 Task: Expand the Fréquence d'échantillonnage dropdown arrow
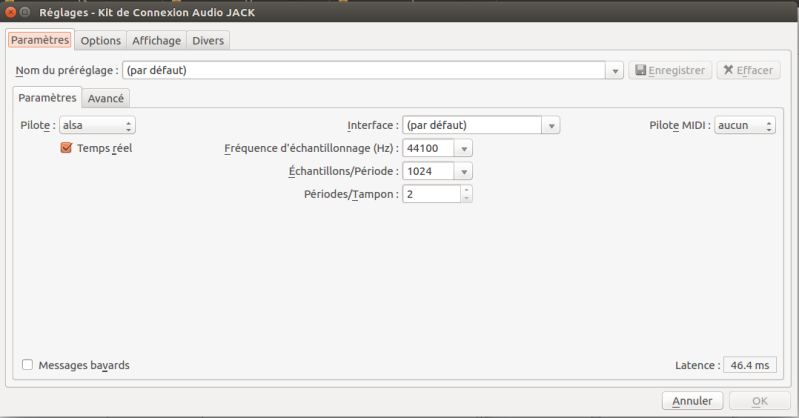(464, 149)
